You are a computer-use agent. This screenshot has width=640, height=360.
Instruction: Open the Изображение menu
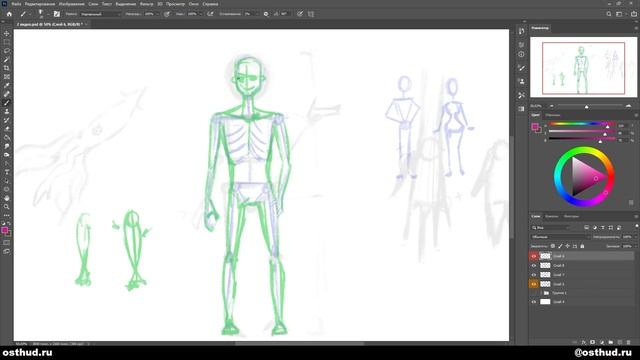[71, 4]
